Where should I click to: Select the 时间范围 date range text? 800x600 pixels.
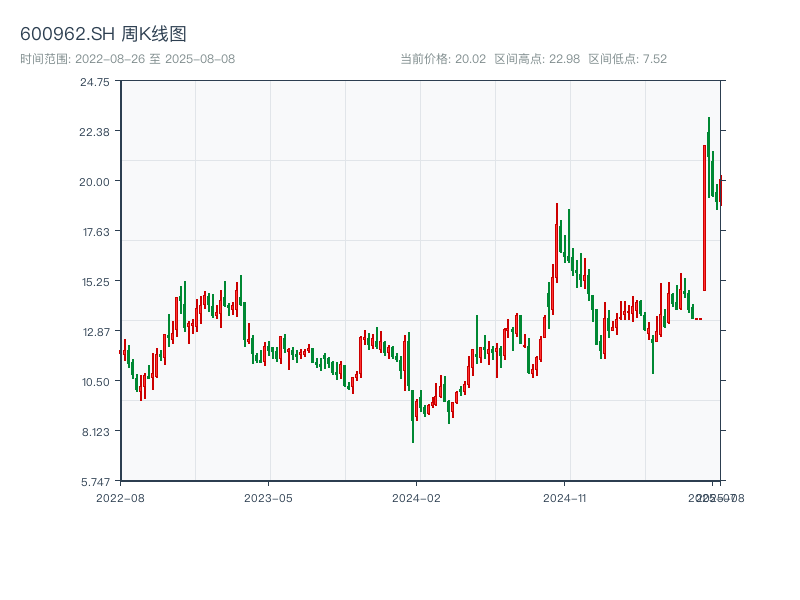(x=127, y=59)
